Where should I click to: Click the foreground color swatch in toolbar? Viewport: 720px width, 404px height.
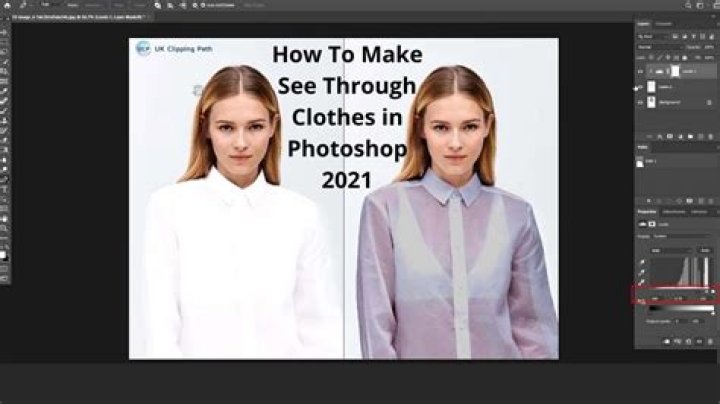pyautogui.click(x=3, y=254)
